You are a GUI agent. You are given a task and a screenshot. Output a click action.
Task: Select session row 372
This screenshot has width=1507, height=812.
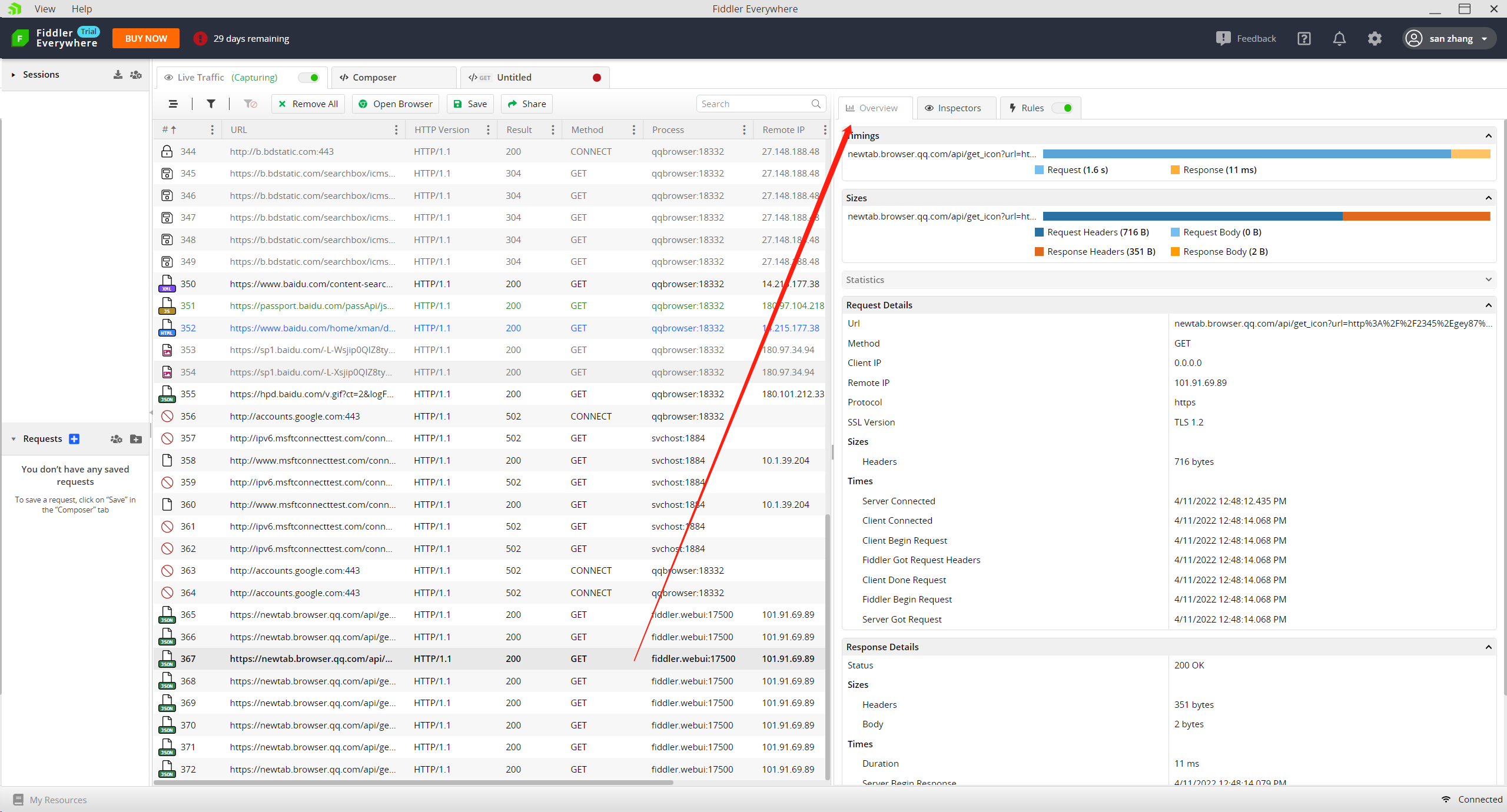pyautogui.click(x=489, y=770)
